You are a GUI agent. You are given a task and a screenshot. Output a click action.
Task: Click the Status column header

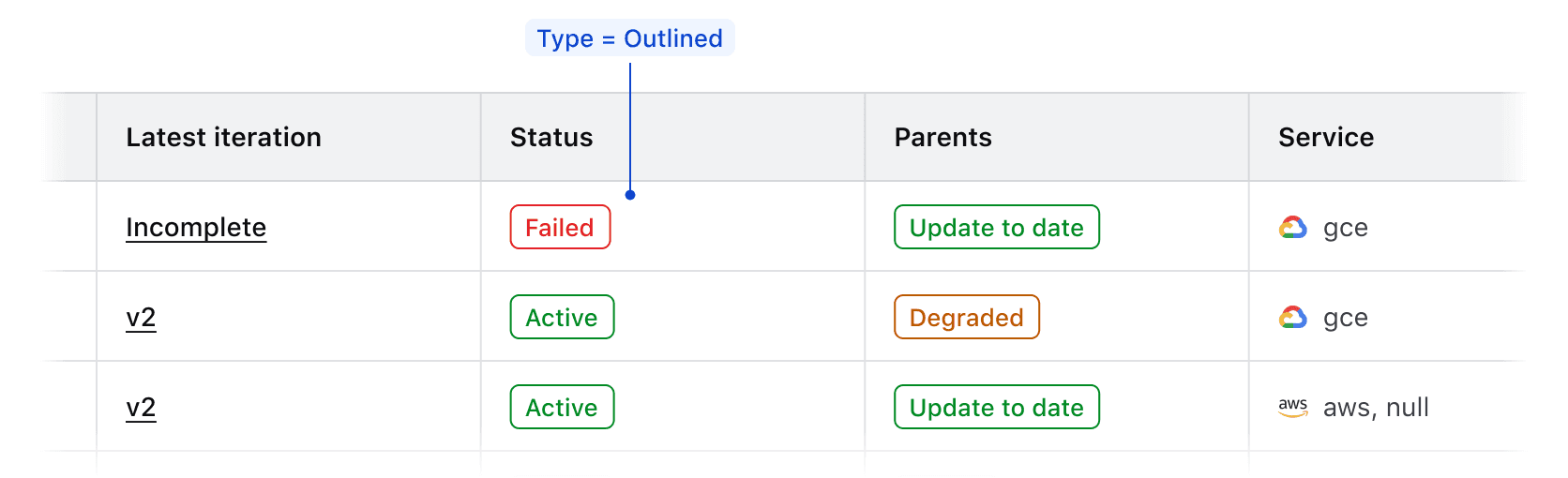(x=551, y=138)
